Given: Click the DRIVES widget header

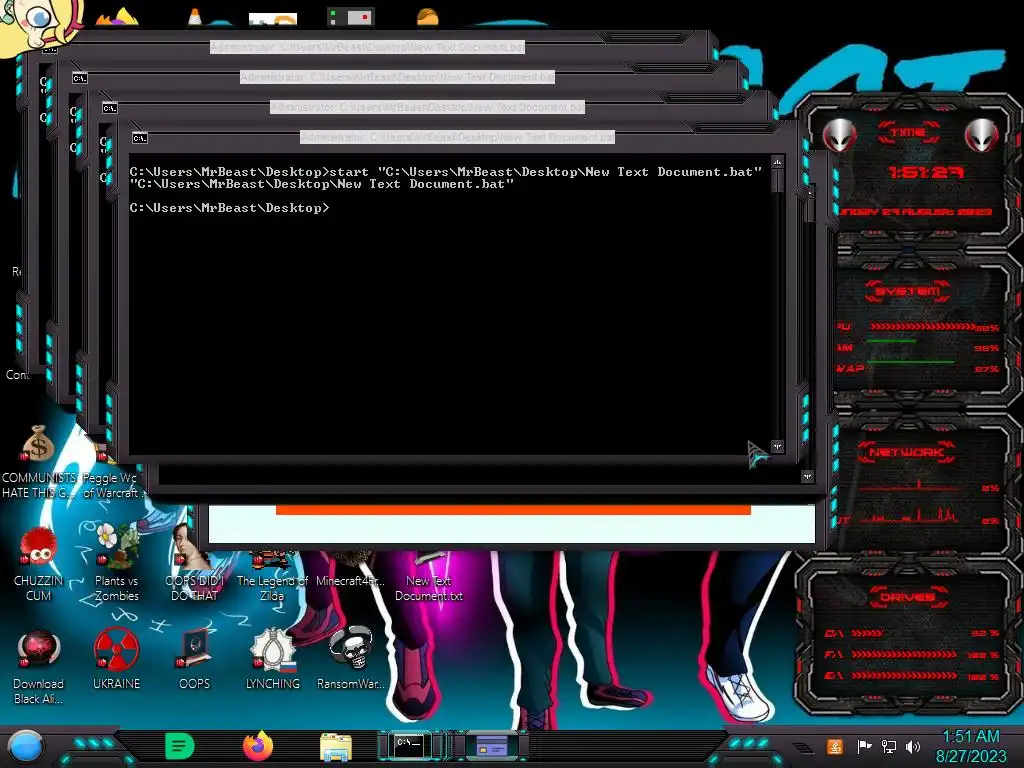Looking at the screenshot, I should [x=908, y=597].
